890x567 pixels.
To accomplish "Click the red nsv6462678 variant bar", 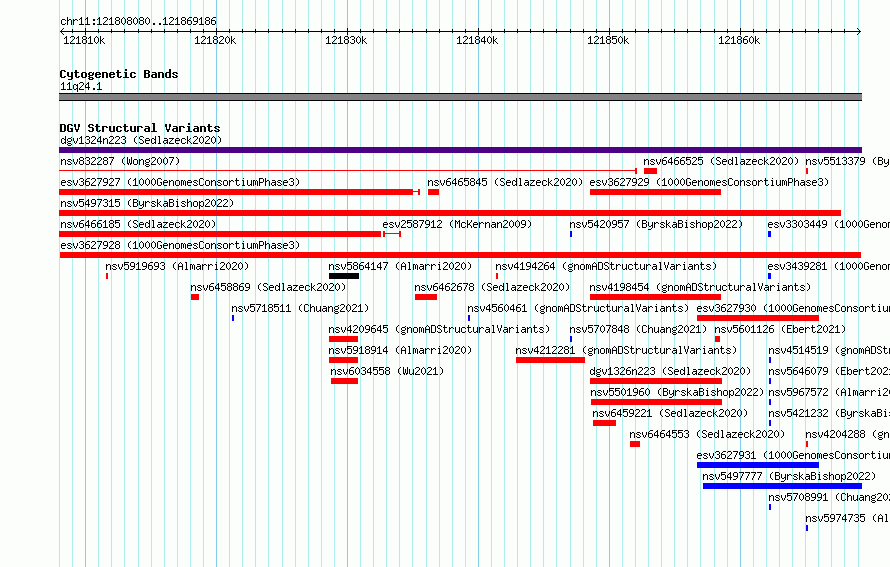I will (x=426, y=297).
